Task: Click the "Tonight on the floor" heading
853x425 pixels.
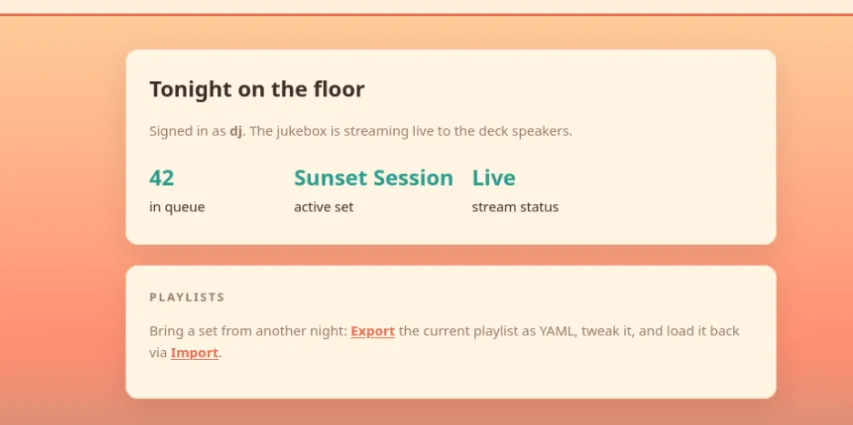Action: tap(257, 89)
